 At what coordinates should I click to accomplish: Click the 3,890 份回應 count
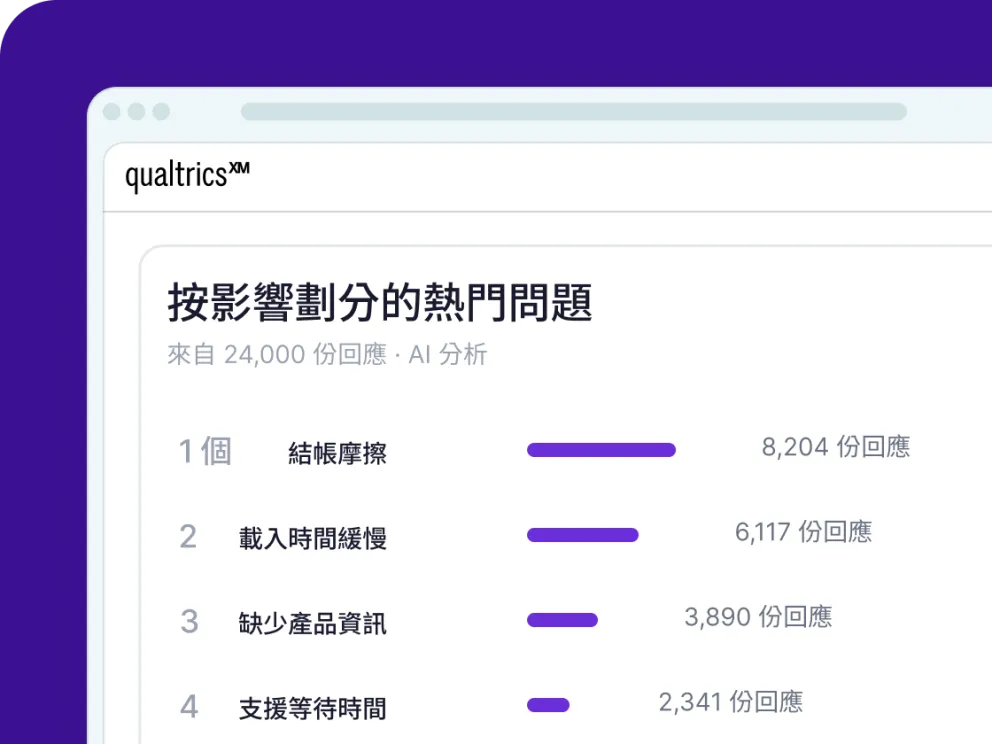point(758,617)
